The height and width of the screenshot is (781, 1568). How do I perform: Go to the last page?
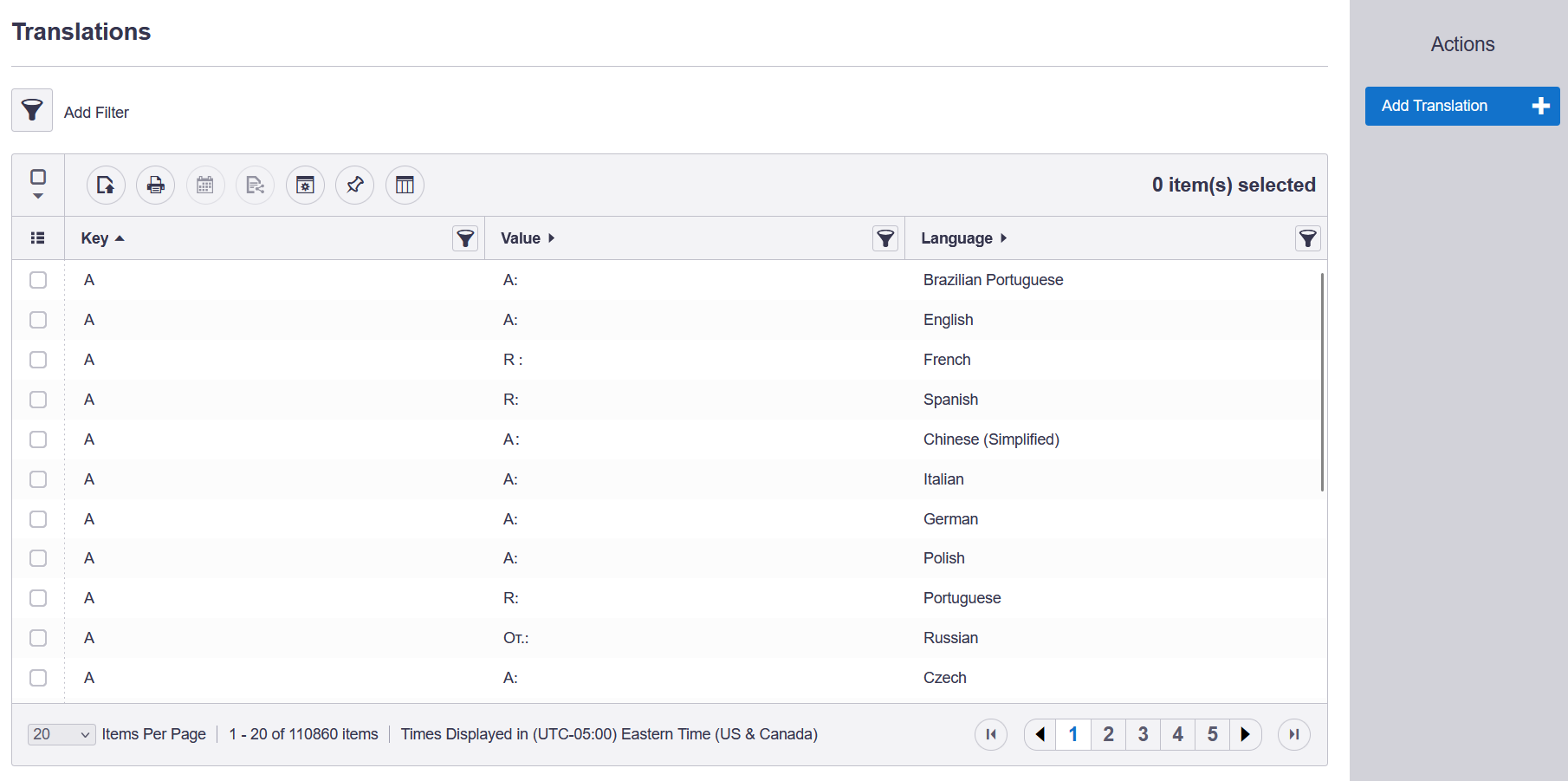tap(1294, 734)
